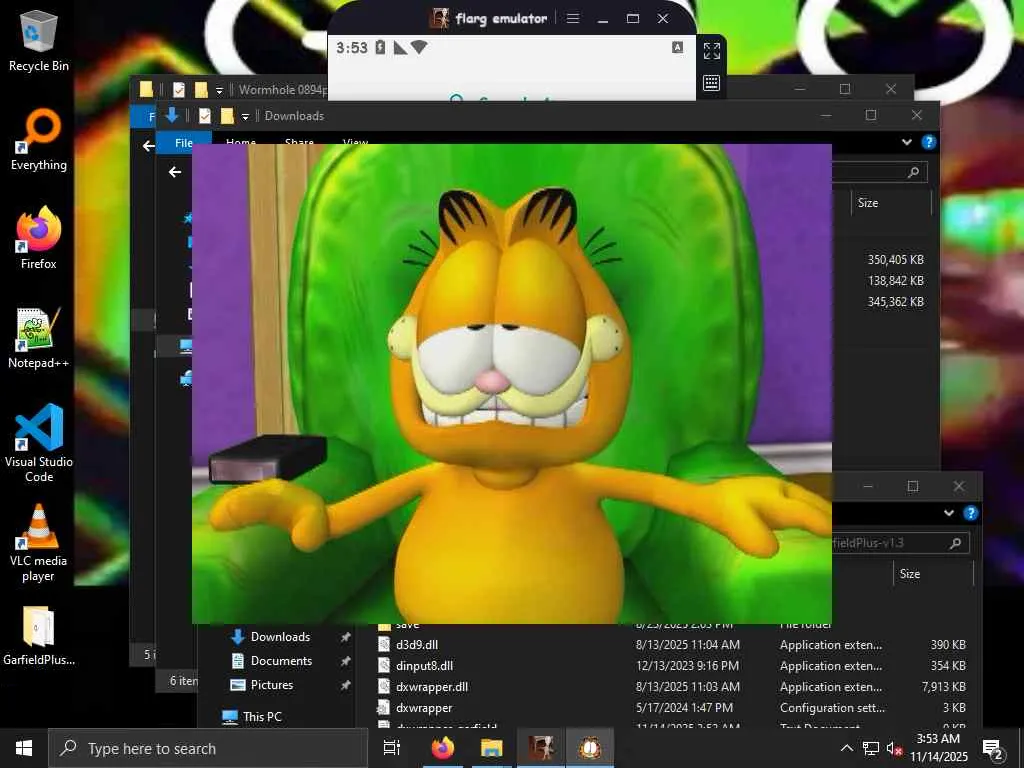Open the Firefox desktop shortcut
Image resolution: width=1024 pixels, height=768 pixels.
pyautogui.click(x=39, y=238)
